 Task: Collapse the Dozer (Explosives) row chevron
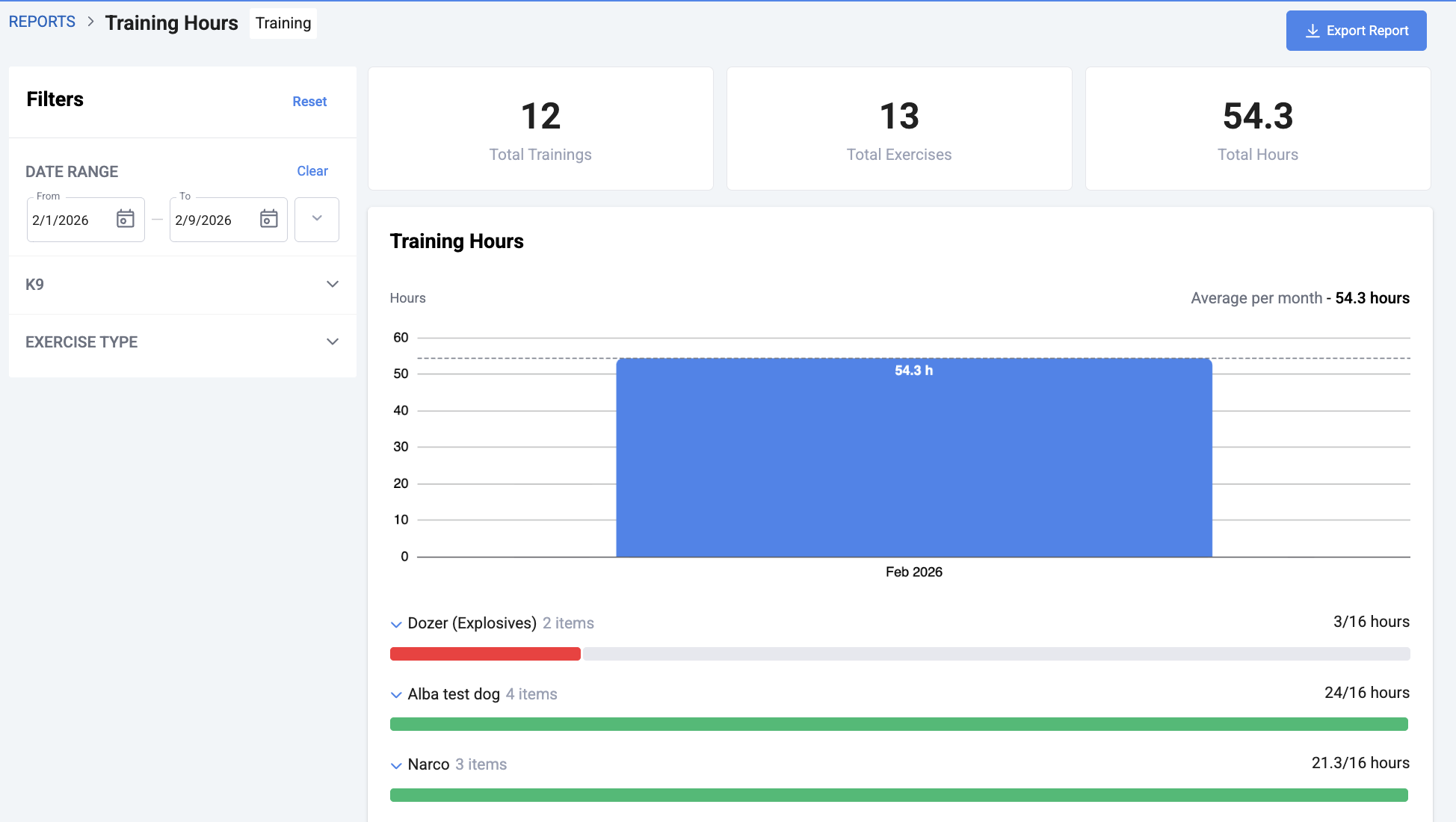pos(396,624)
